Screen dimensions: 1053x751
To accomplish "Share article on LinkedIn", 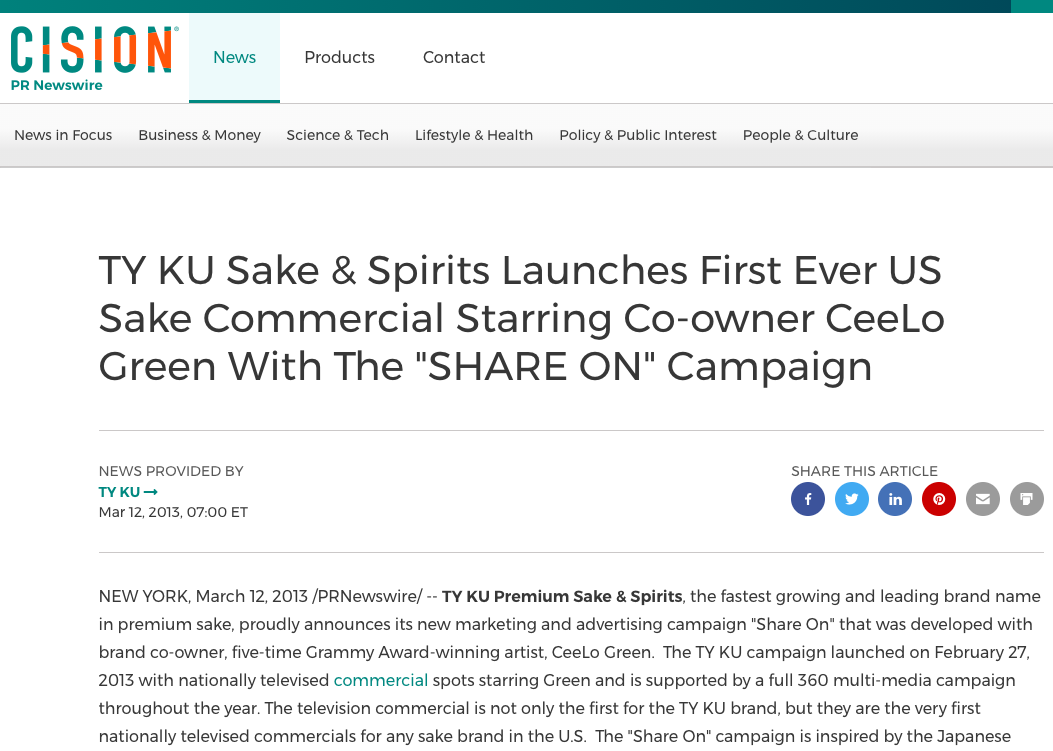I will pos(895,499).
